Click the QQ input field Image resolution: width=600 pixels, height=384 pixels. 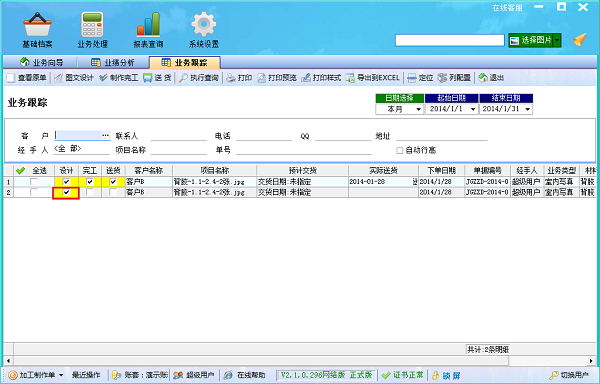pyautogui.click(x=343, y=135)
